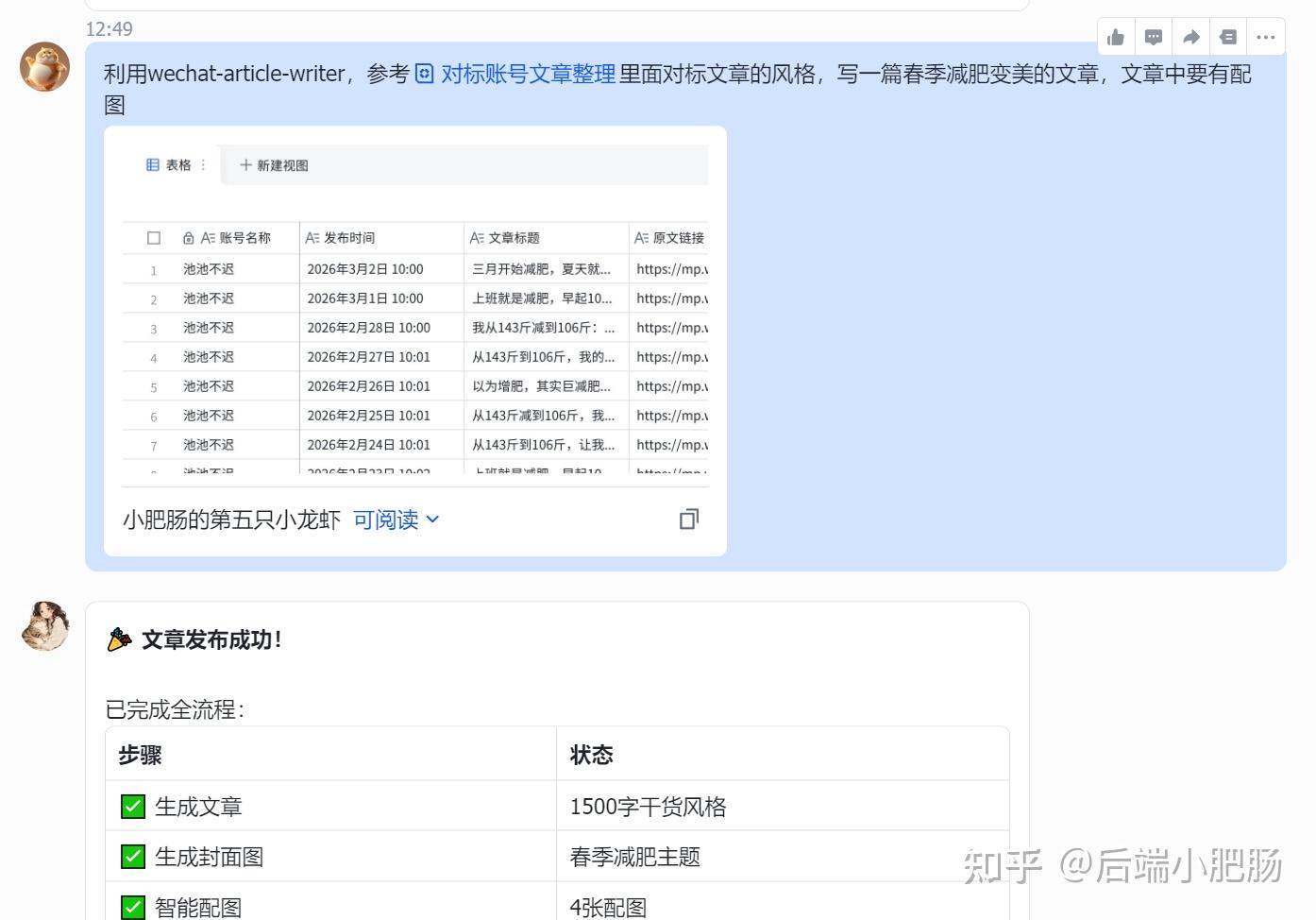
Task: Click the green check beside 生成文章
Action: tap(133, 807)
